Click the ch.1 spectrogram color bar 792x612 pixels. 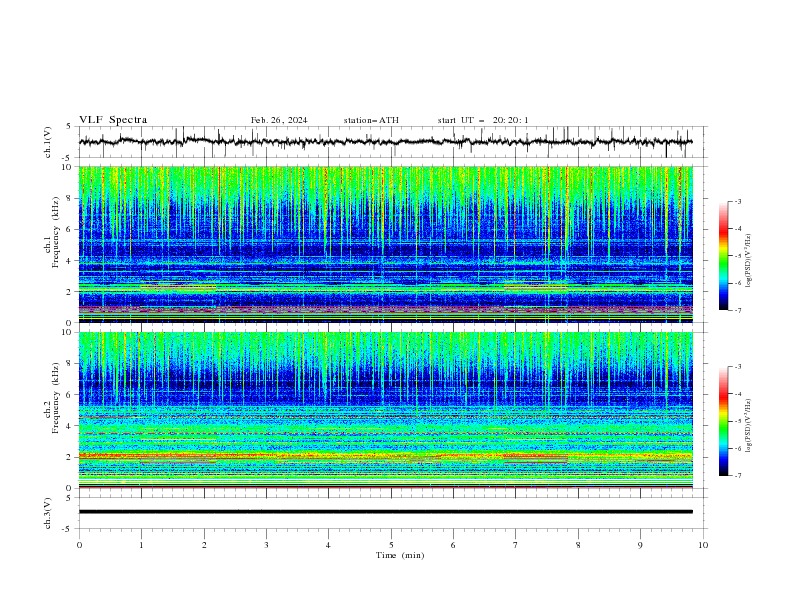click(x=723, y=255)
